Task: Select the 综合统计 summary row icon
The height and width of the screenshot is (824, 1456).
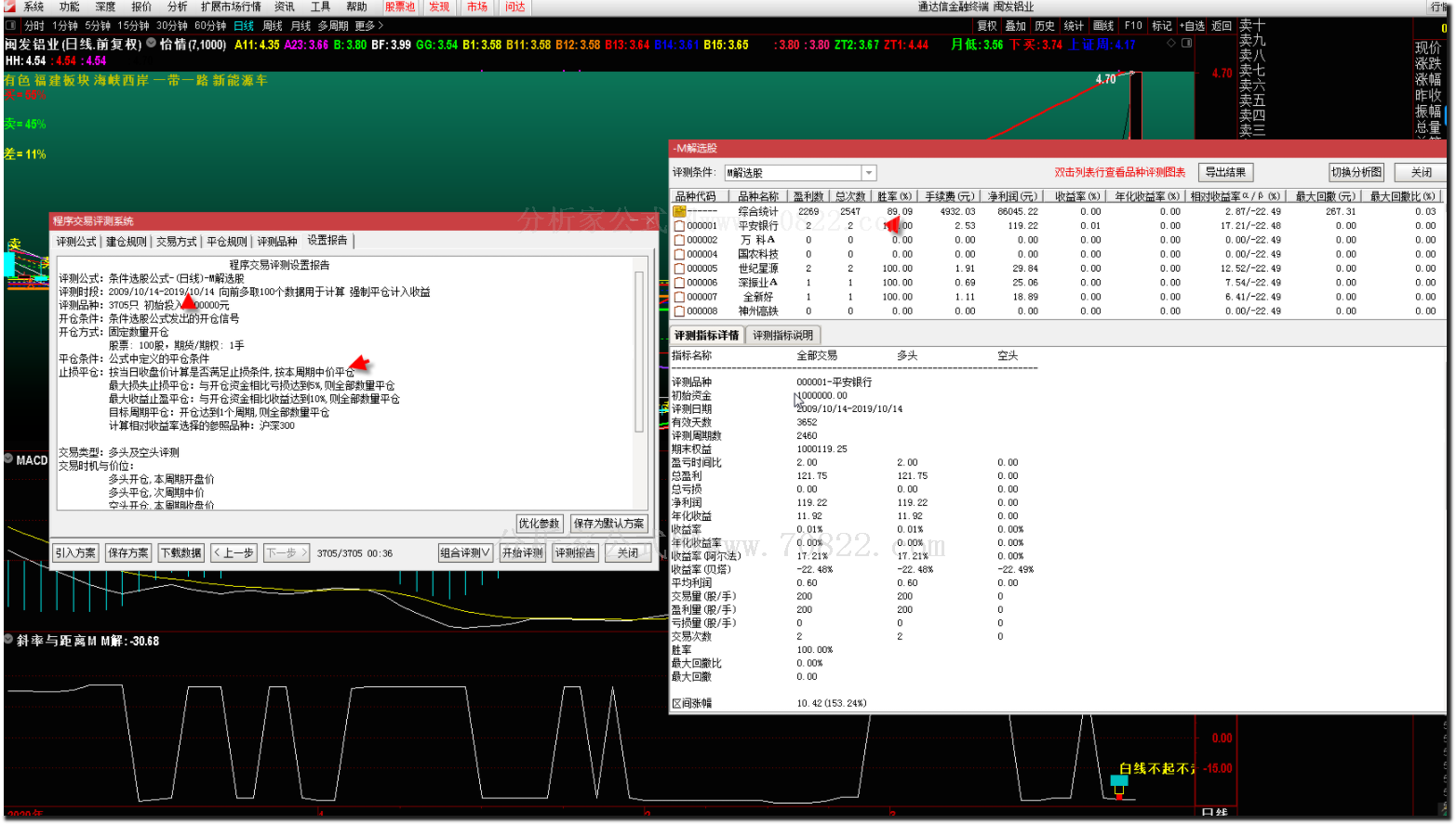Action: pyautogui.click(x=679, y=211)
